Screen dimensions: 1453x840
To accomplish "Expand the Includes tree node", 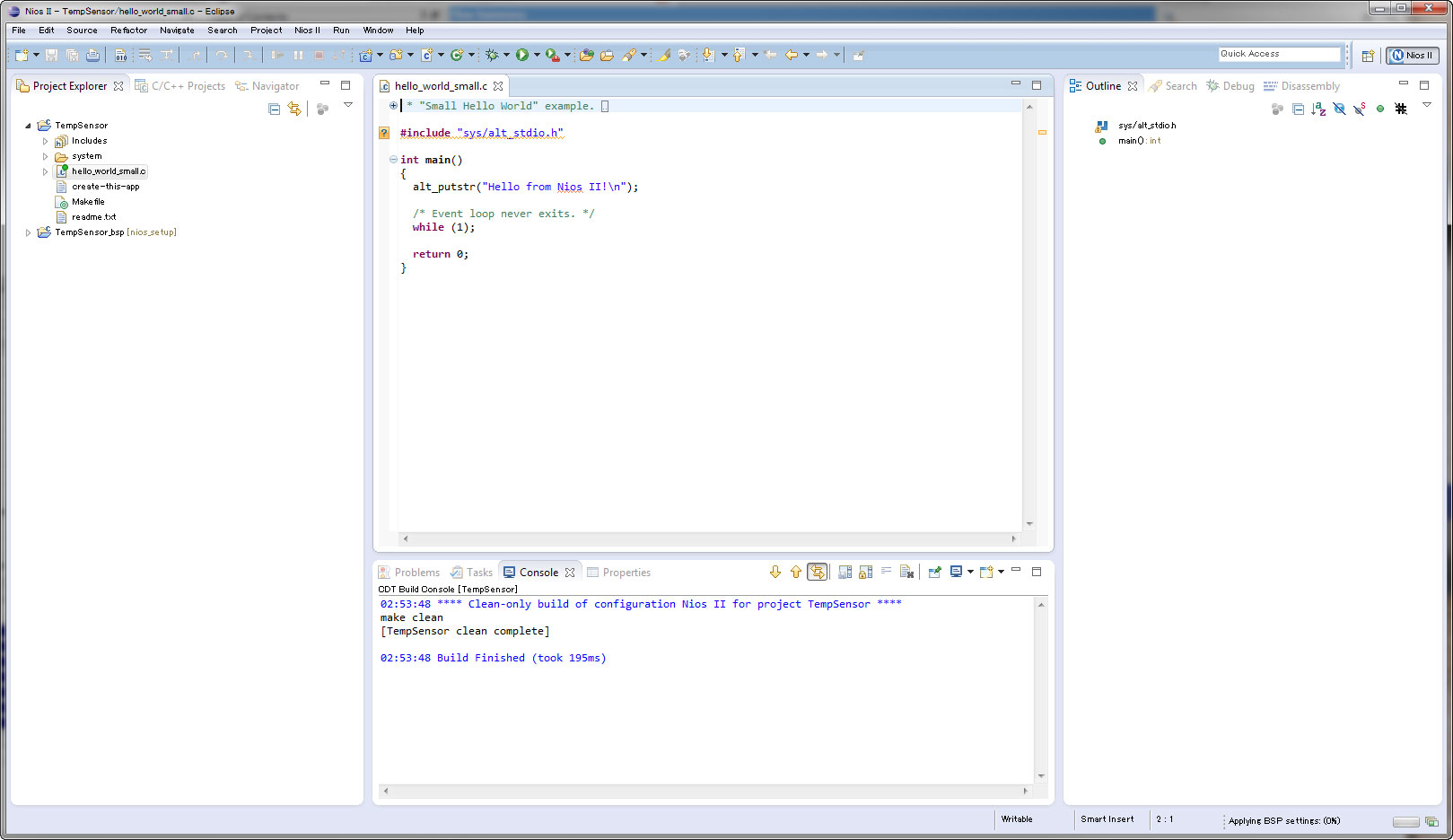I will pos(45,141).
